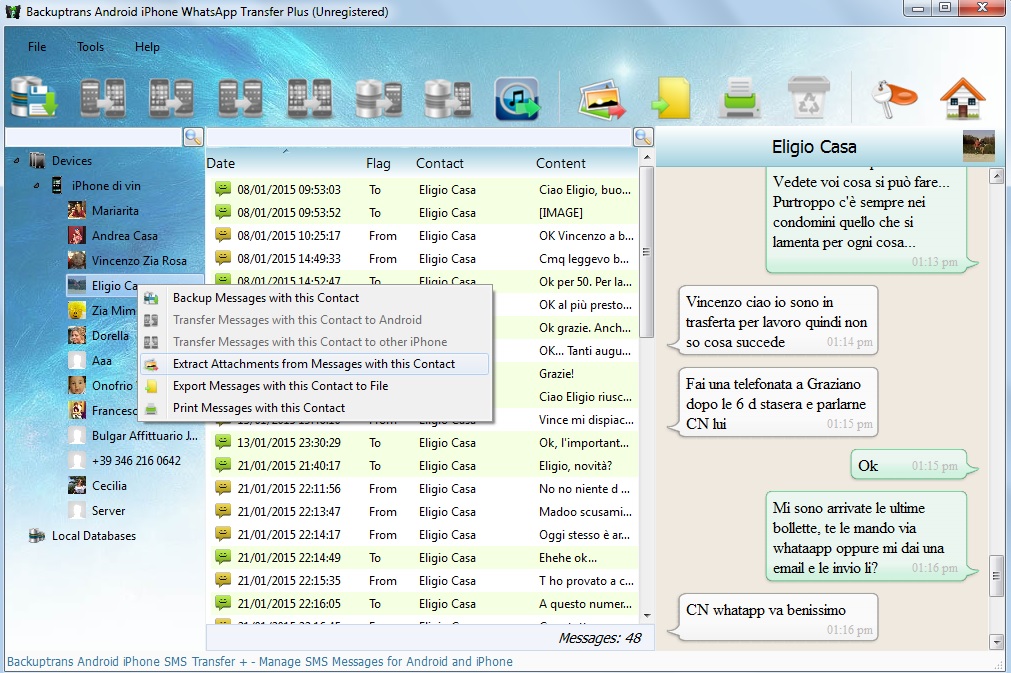
Task: Click Andrea Casa's avatar picture
Action: point(77,236)
